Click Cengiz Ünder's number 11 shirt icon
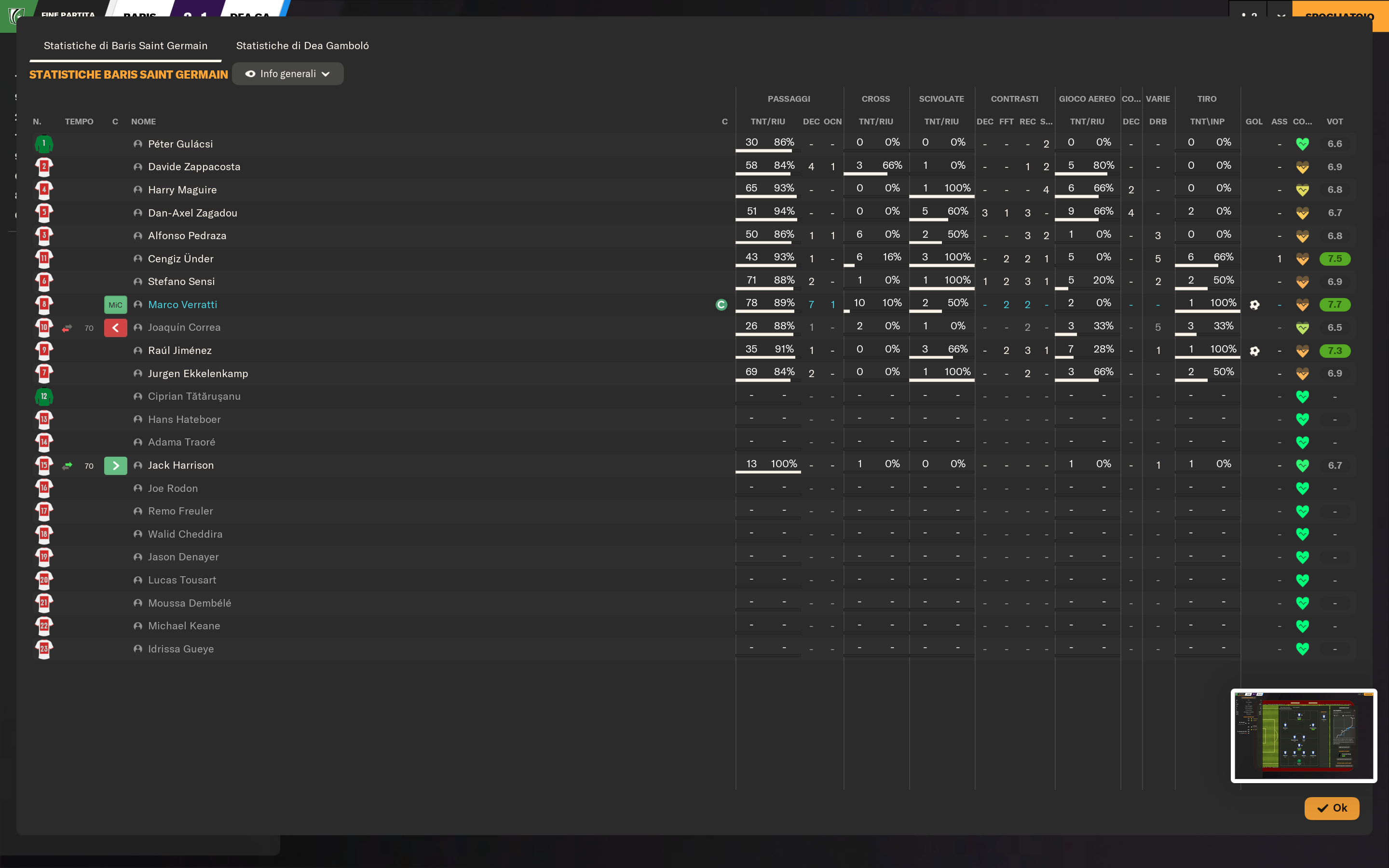Screen dimensions: 1389x868 coord(44,258)
